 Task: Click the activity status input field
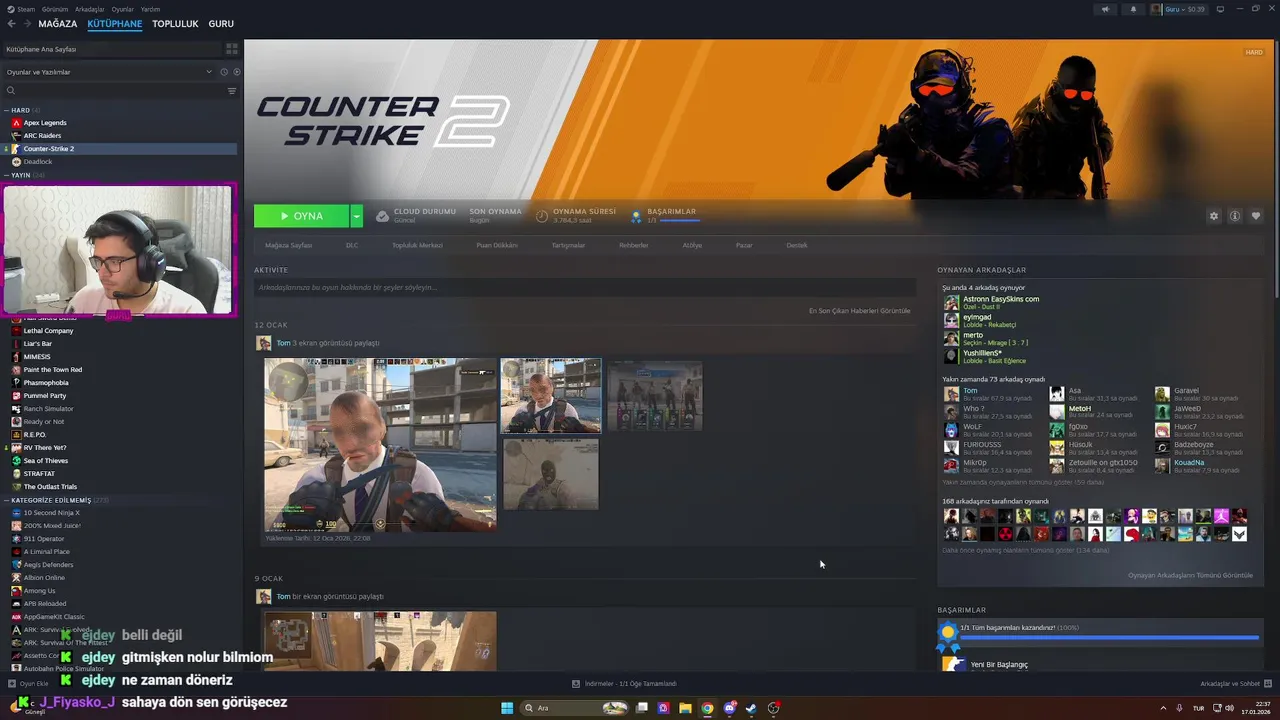coord(584,288)
